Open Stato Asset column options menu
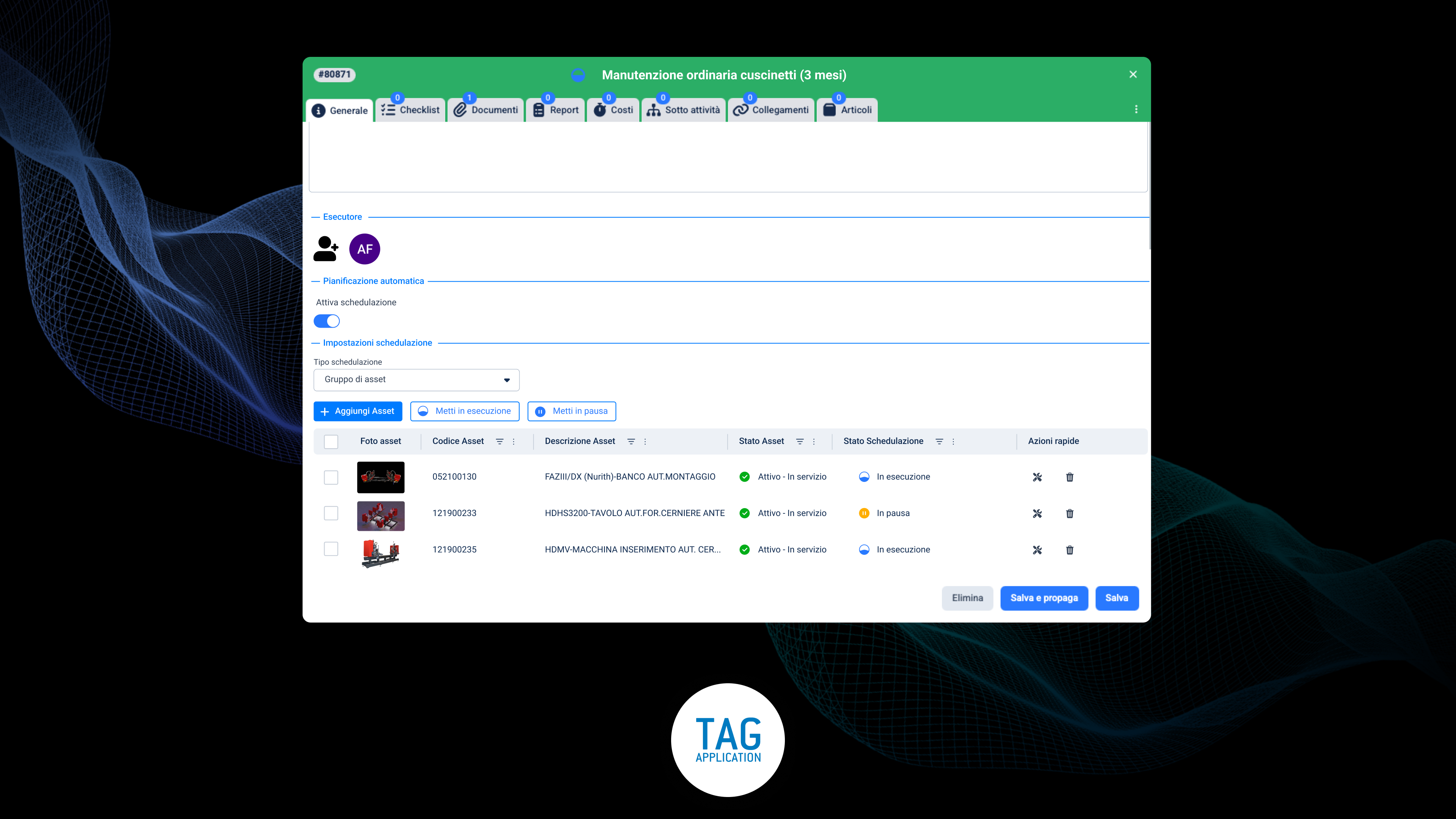The width and height of the screenshot is (1456, 819). click(x=814, y=441)
